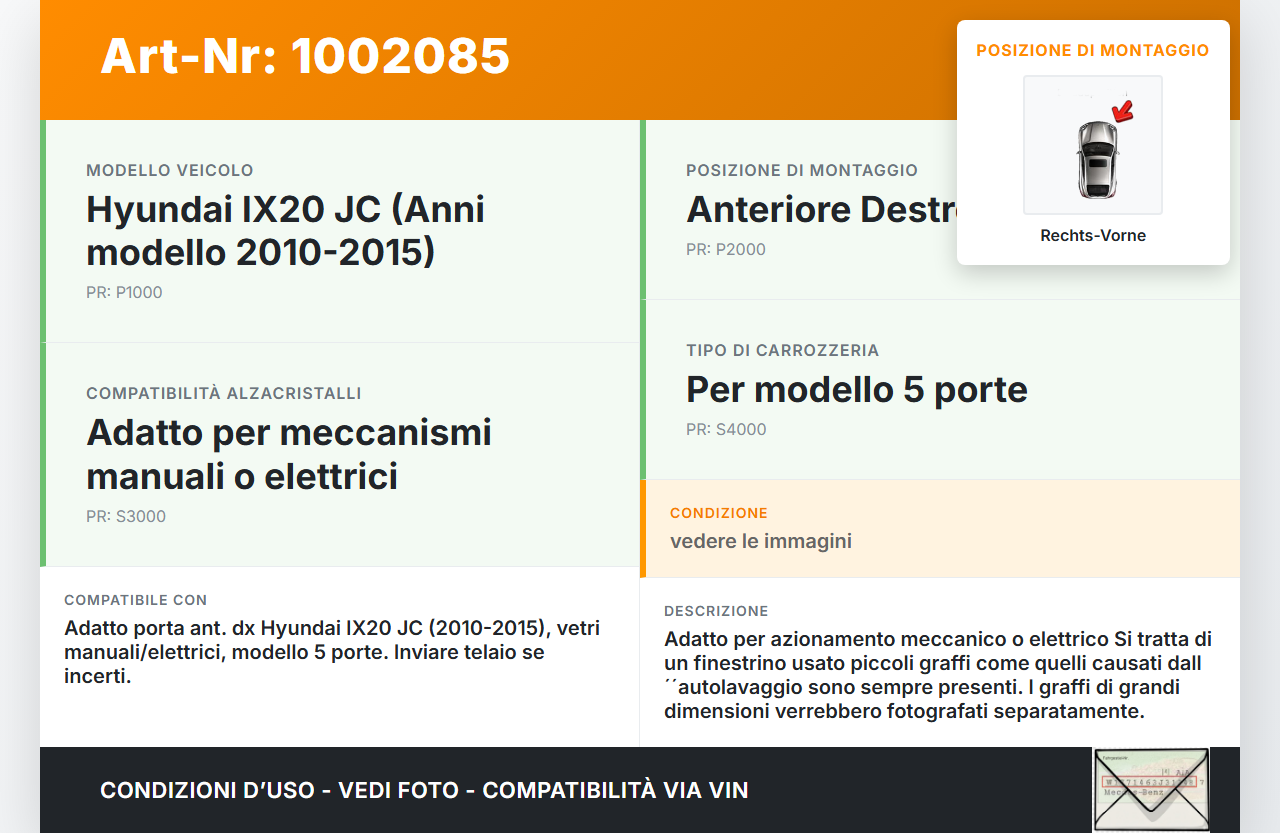The height and width of the screenshot is (834, 1280).
Task: Click the car mounting position diagram image
Action: [1093, 145]
